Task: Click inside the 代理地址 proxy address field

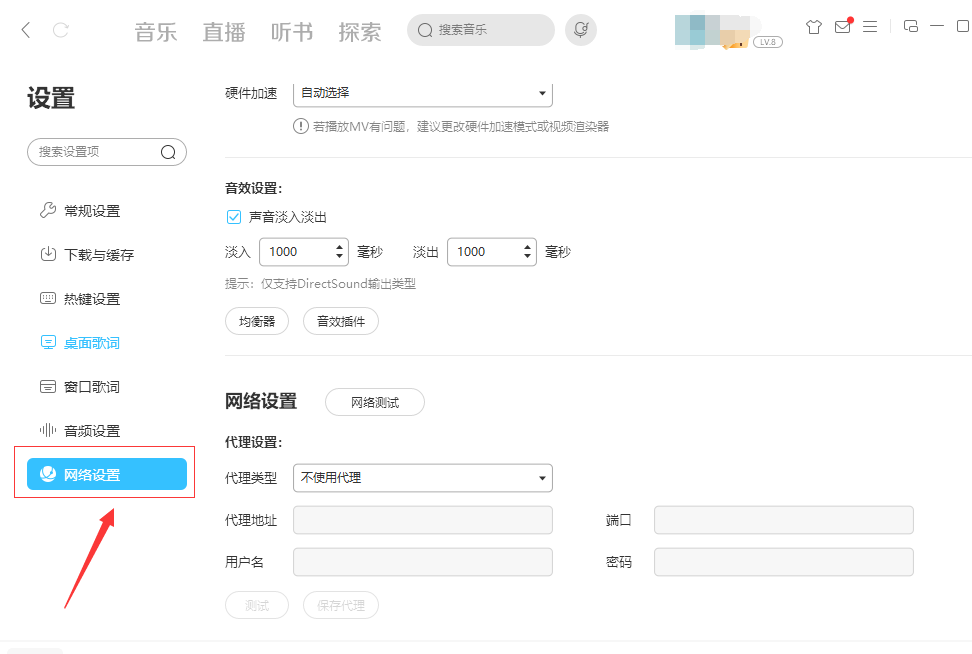Action: 422,520
